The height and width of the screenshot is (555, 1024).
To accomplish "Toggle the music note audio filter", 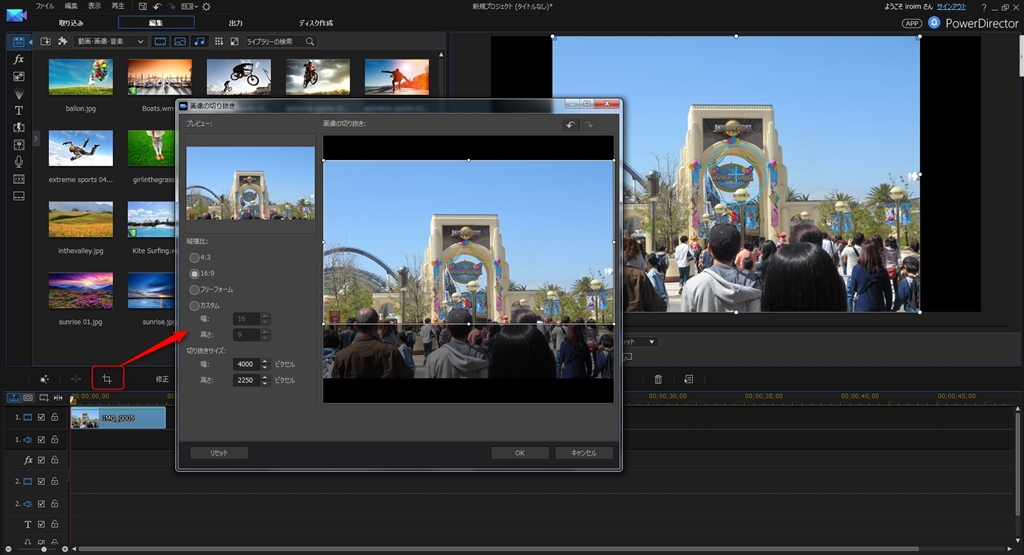I will click(199, 41).
